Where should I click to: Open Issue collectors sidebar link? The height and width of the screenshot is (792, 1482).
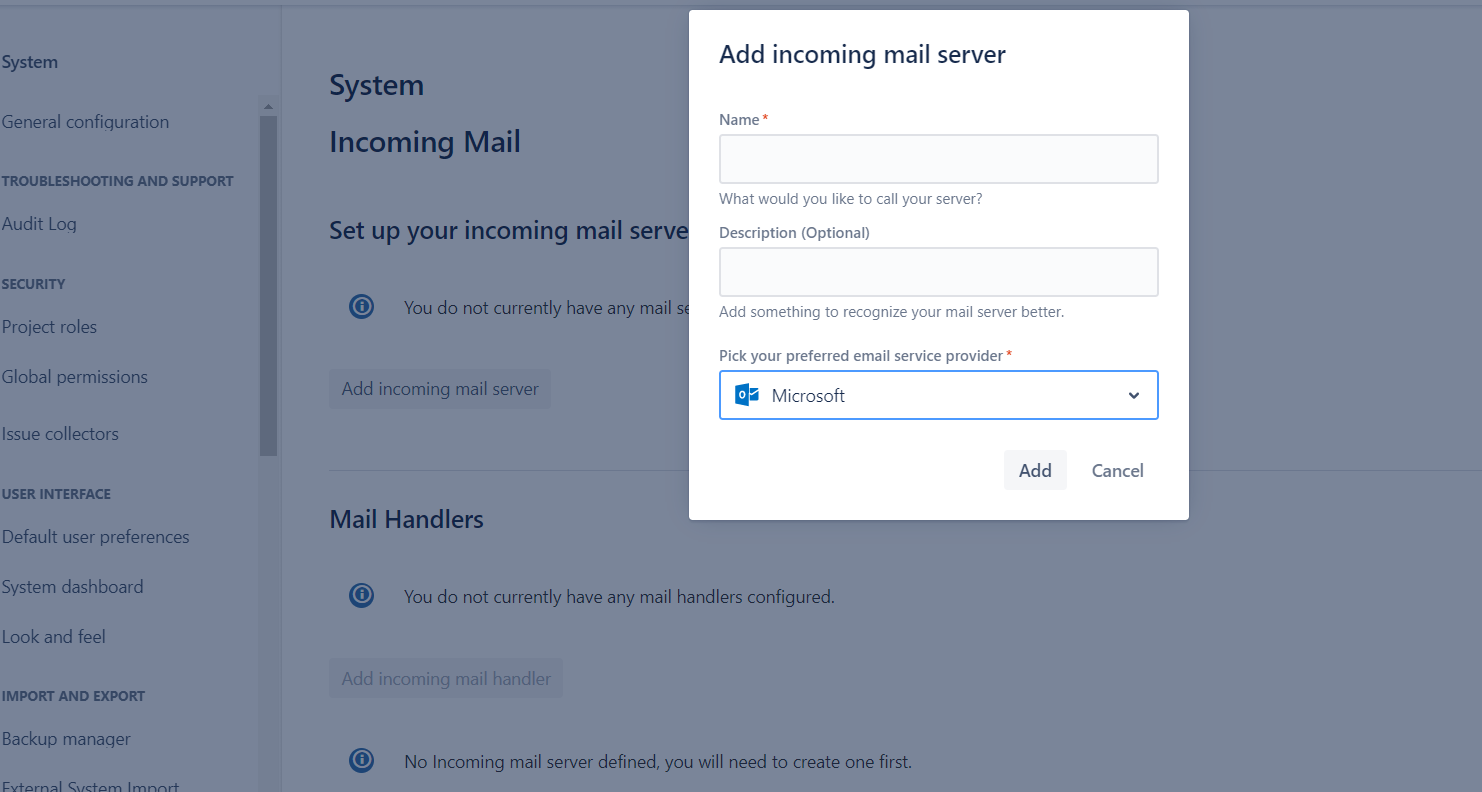point(60,434)
